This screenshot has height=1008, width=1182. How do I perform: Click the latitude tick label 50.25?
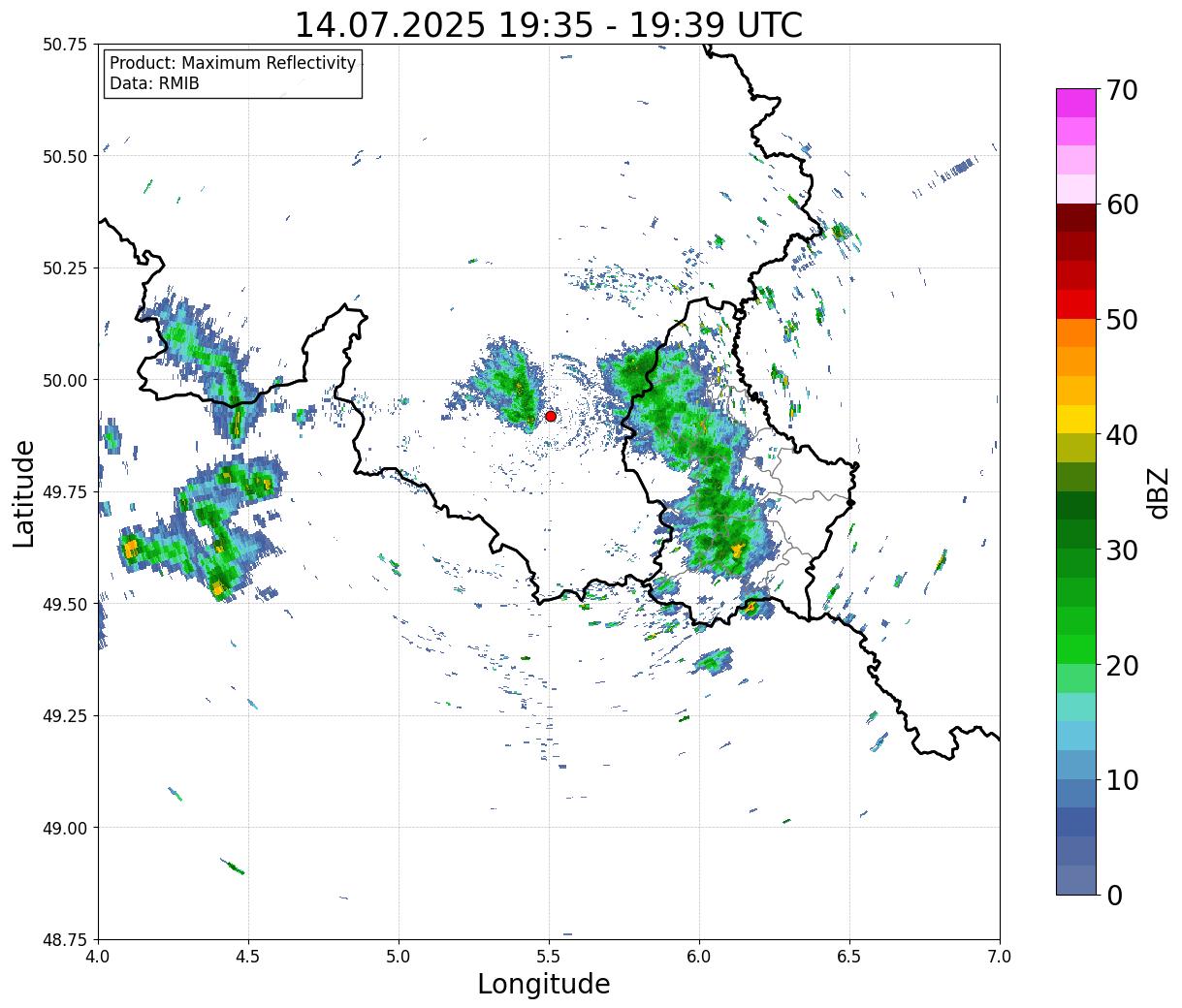pyautogui.click(x=65, y=268)
